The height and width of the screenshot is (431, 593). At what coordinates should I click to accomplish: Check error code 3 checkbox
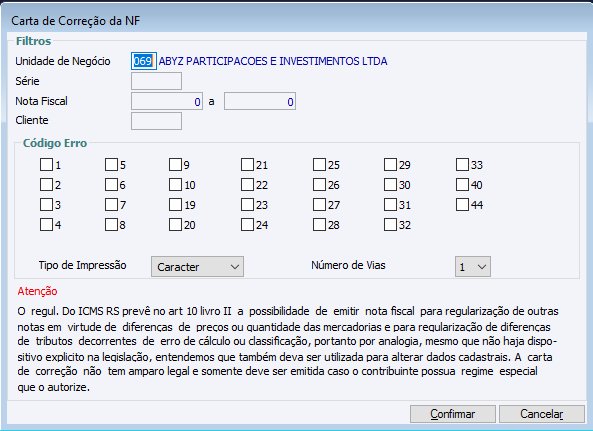pyautogui.click(x=47, y=205)
